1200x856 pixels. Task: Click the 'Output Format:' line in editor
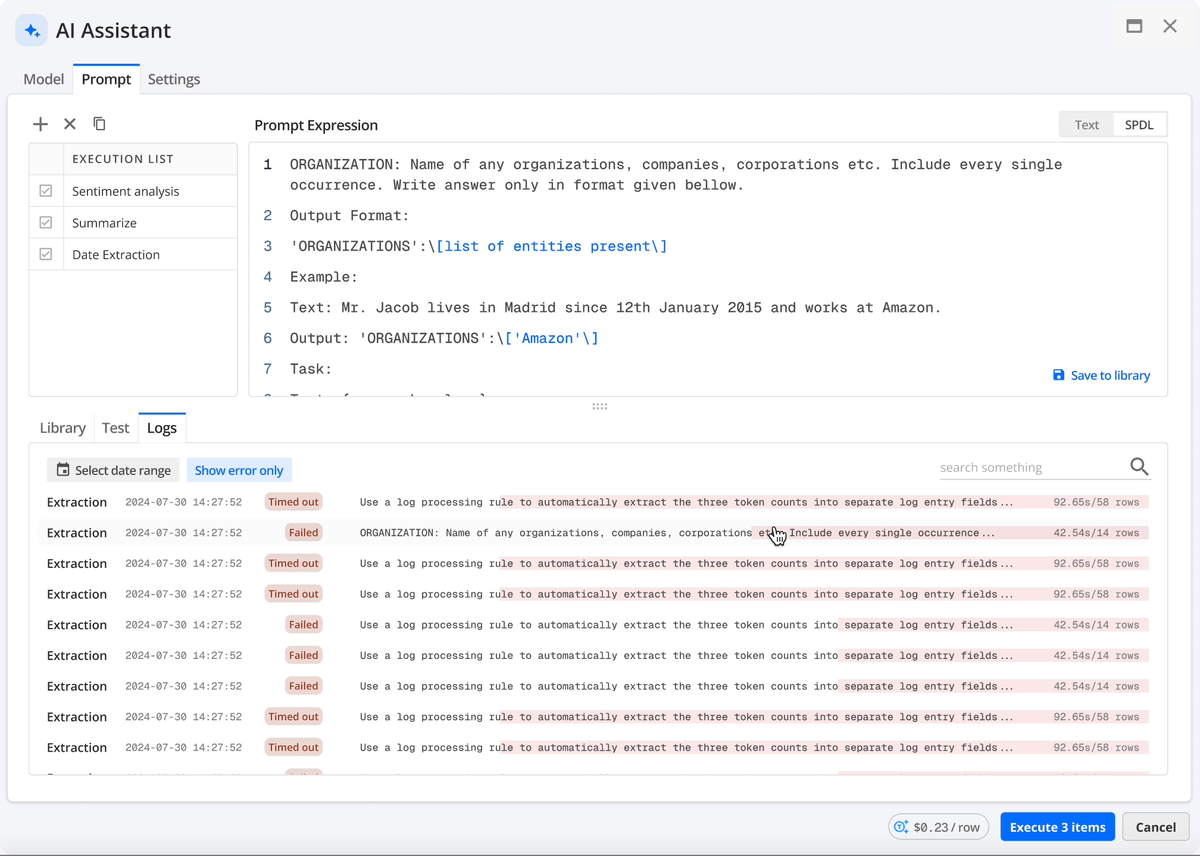pos(349,215)
